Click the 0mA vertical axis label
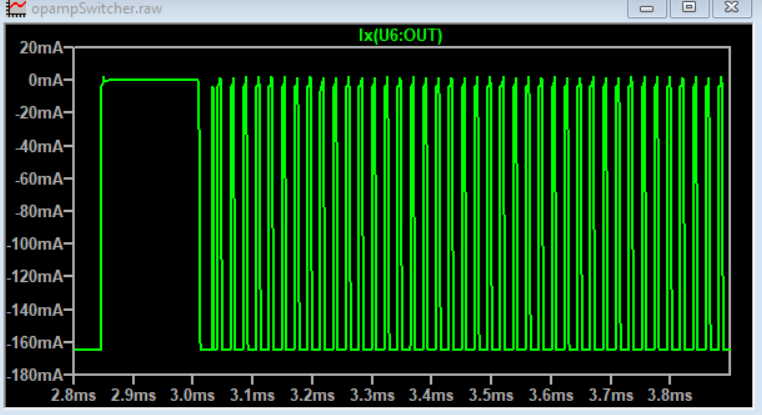 point(46,80)
